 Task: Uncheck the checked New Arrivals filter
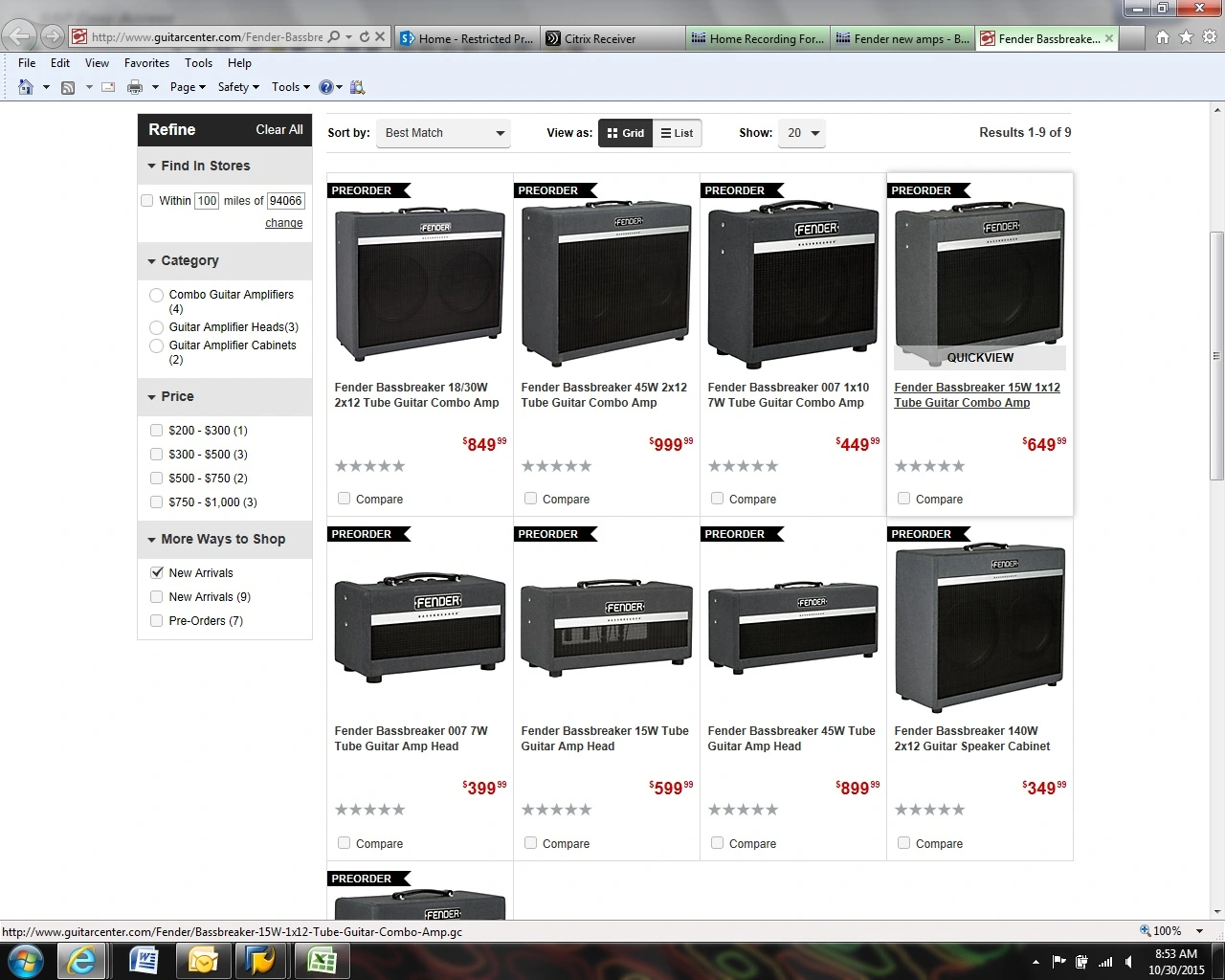tap(157, 573)
